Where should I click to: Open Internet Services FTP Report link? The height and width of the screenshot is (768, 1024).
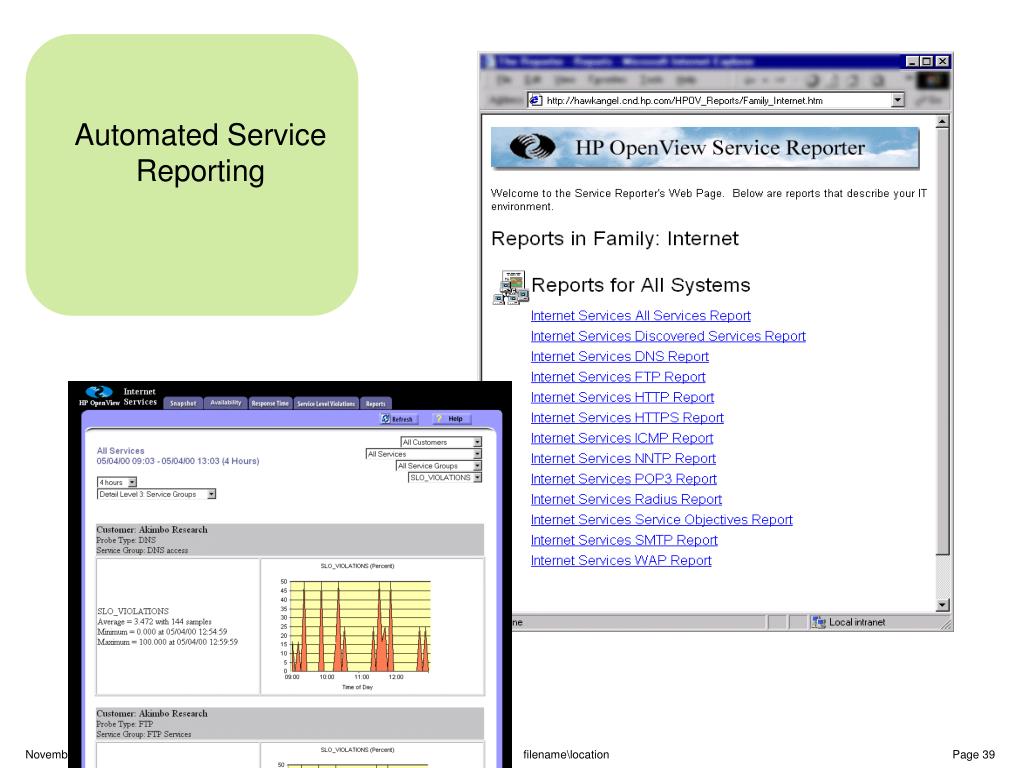[x=618, y=377]
